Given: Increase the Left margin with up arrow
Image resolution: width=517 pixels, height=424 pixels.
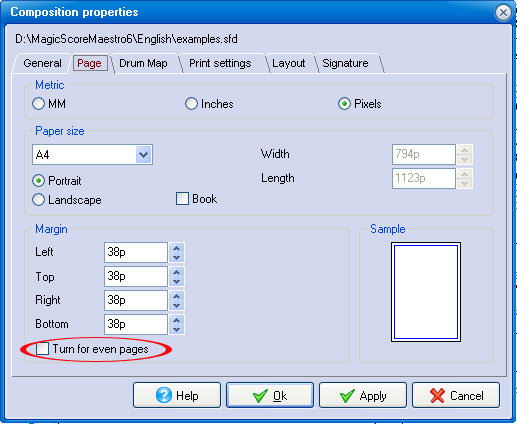Looking at the screenshot, I should (177, 248).
